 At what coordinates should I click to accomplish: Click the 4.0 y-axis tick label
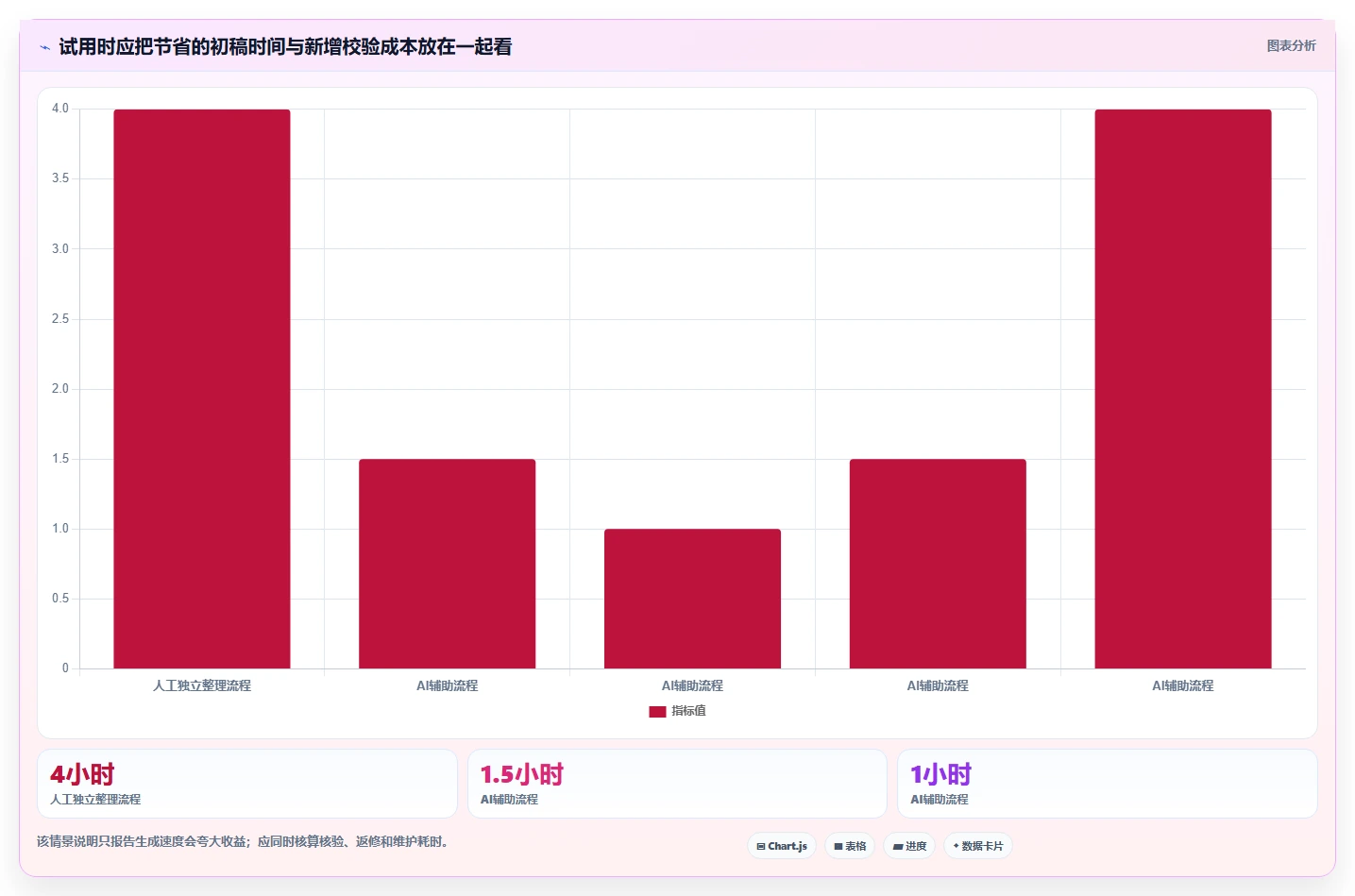(60, 109)
